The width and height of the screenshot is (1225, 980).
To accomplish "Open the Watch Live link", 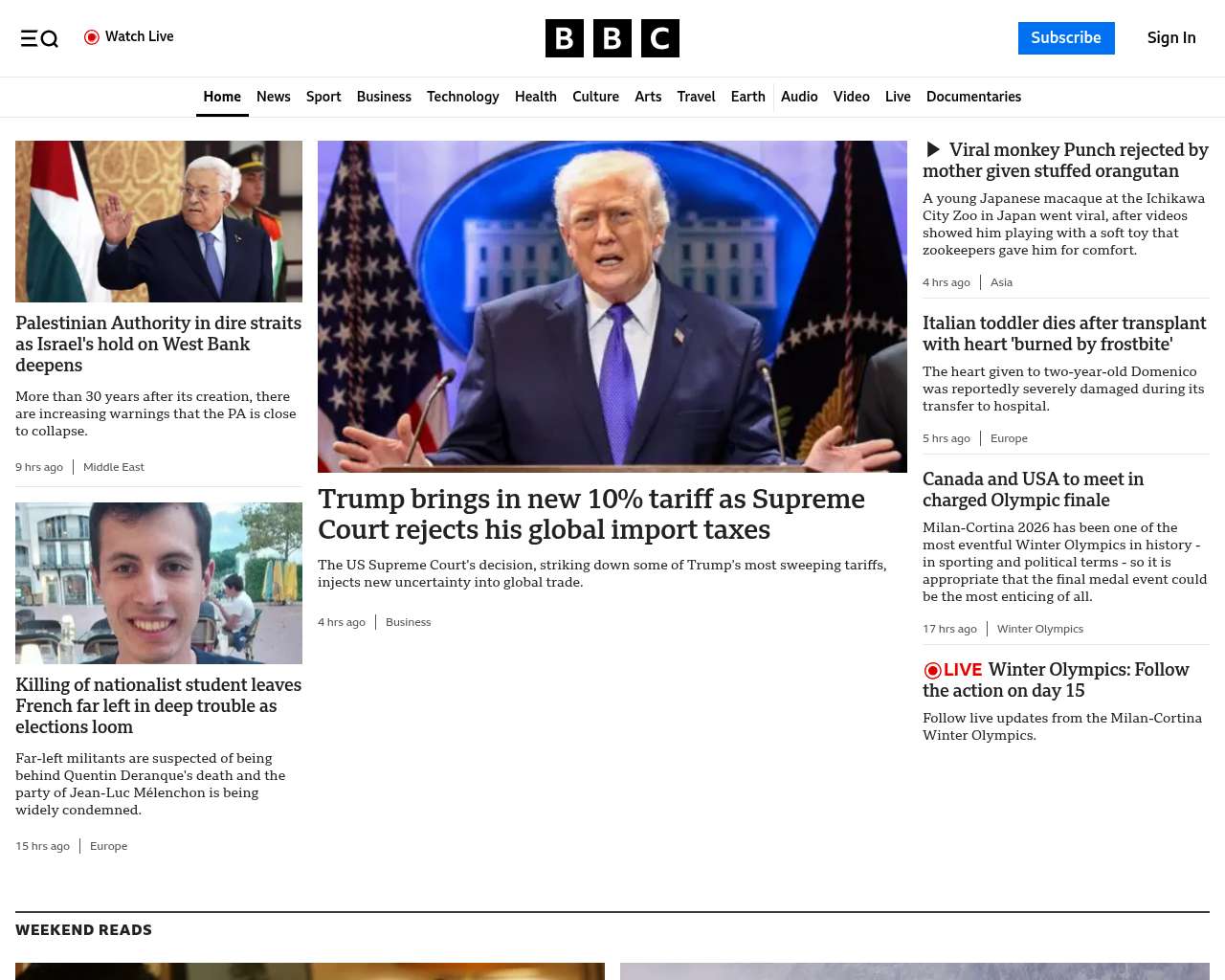I will click(x=129, y=37).
